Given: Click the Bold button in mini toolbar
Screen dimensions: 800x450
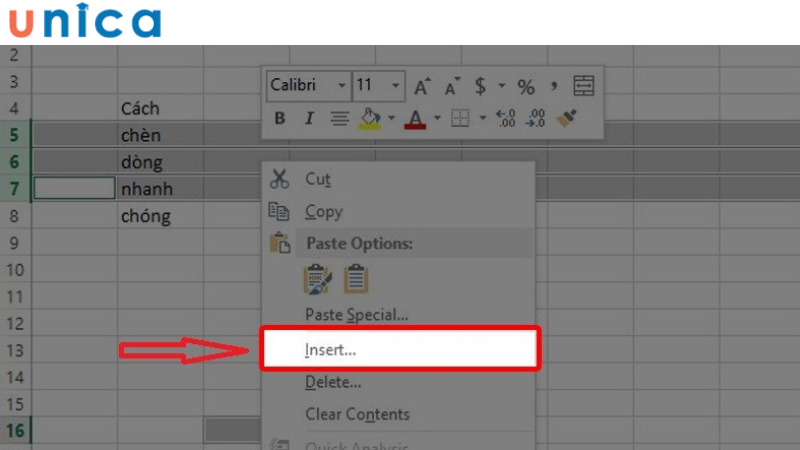Looking at the screenshot, I should pos(280,118).
